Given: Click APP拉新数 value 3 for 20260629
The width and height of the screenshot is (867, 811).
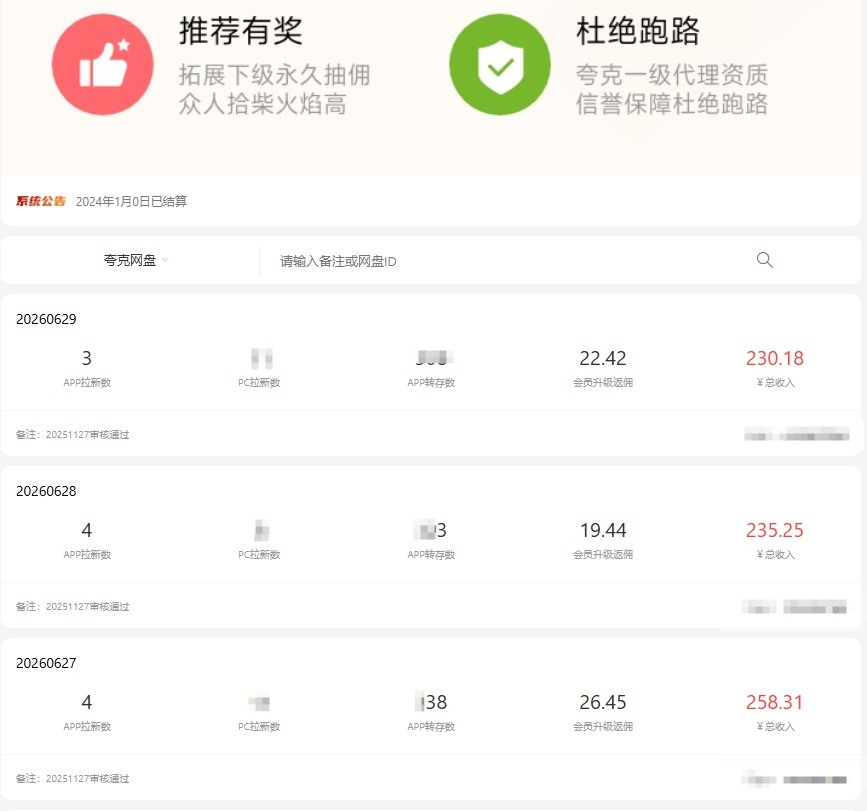Looking at the screenshot, I should [x=87, y=358].
